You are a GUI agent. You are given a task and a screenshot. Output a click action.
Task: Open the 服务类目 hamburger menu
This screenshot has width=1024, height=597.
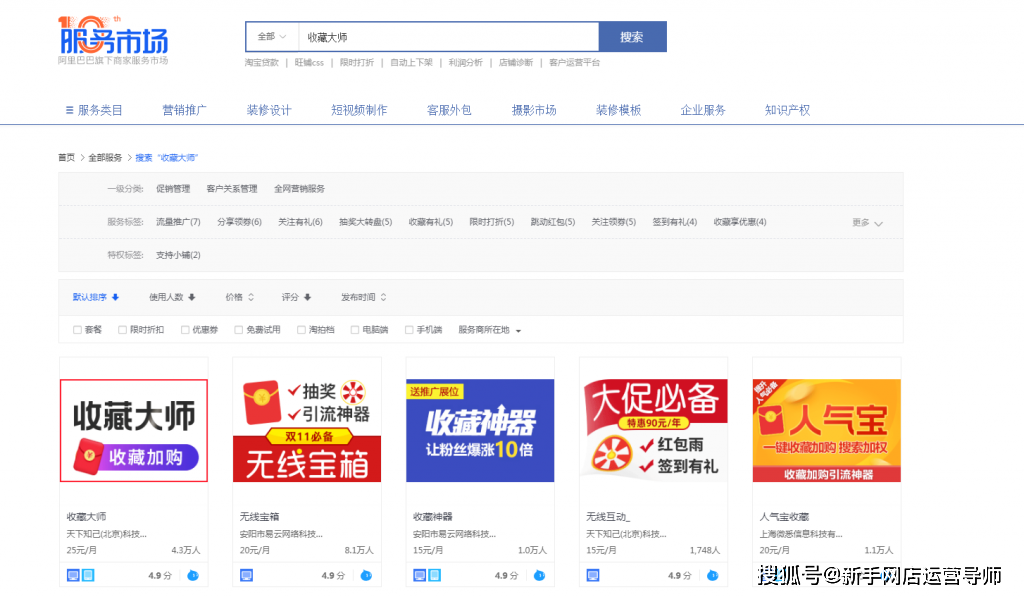[94, 110]
